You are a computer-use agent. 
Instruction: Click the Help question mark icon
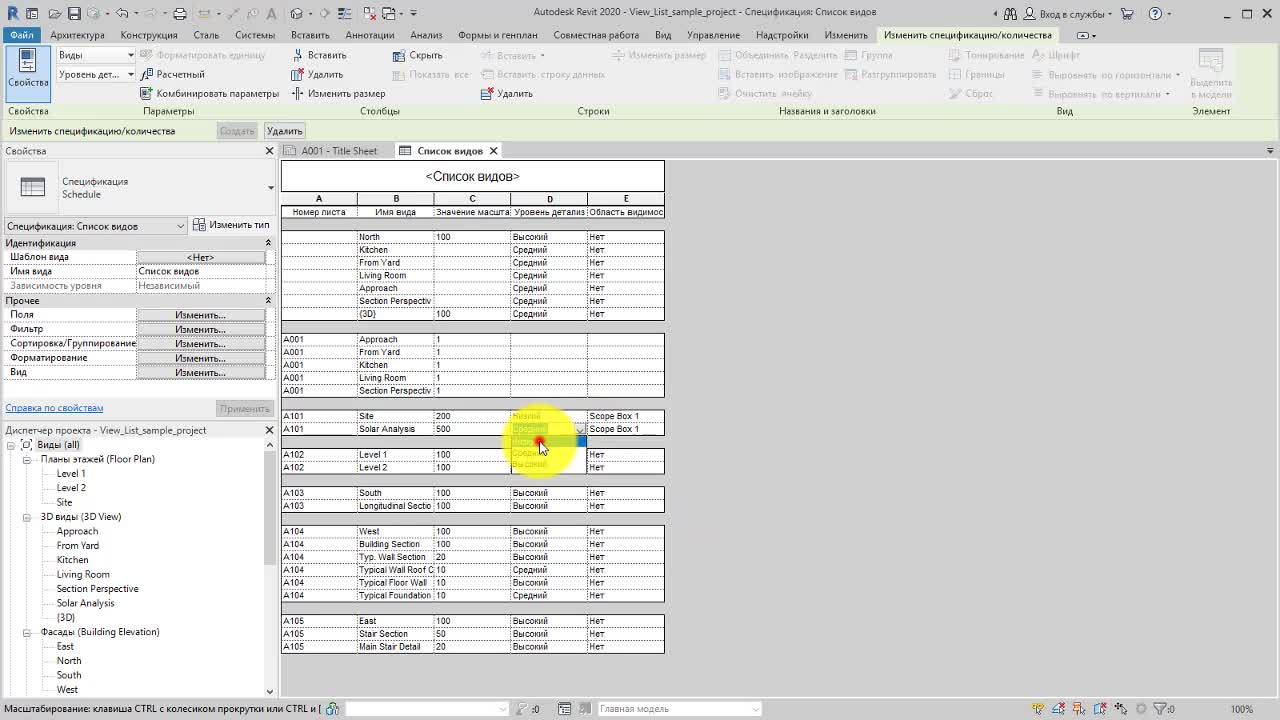[1156, 14]
